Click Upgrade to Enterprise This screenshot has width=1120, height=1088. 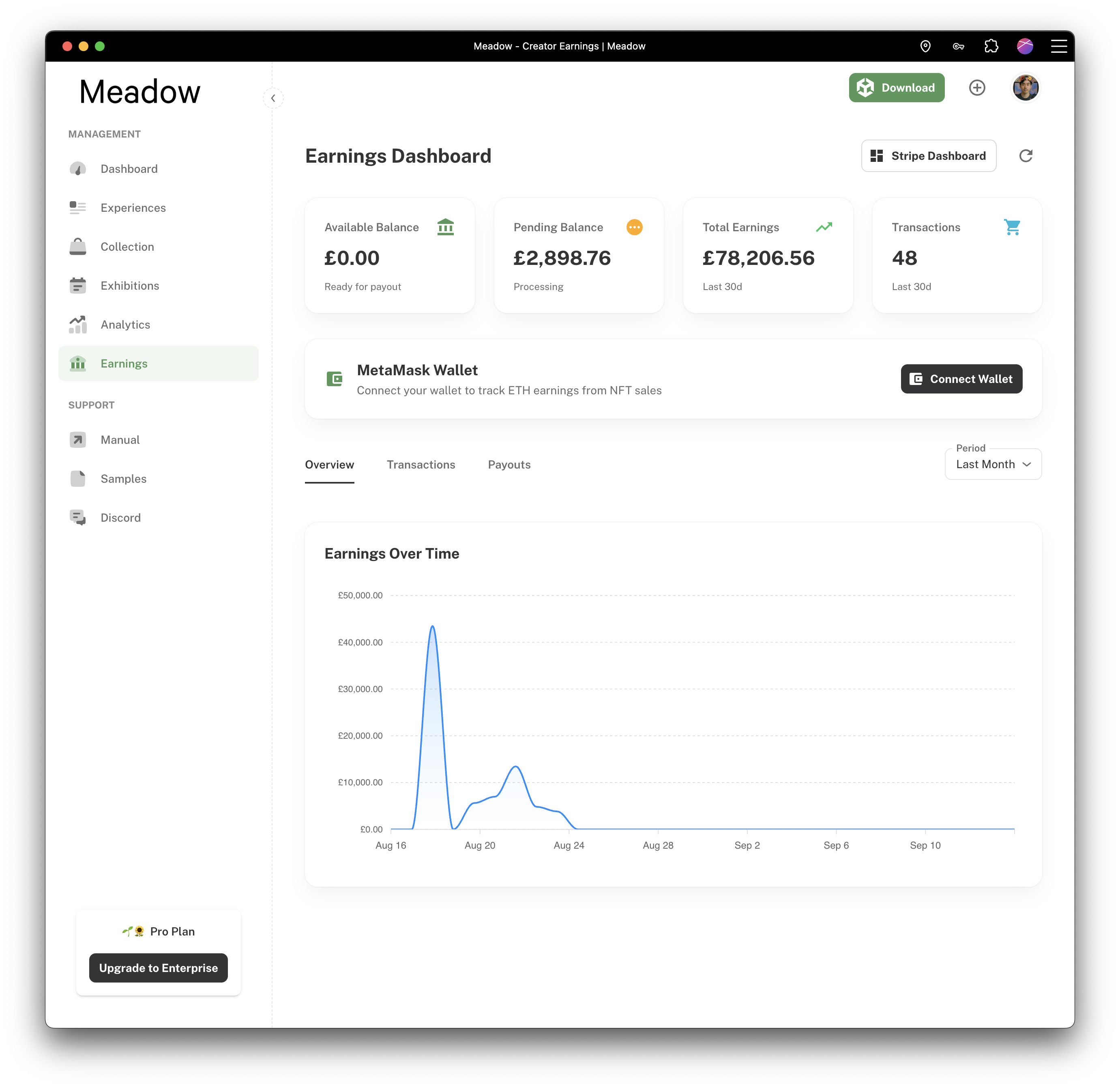[x=158, y=968]
